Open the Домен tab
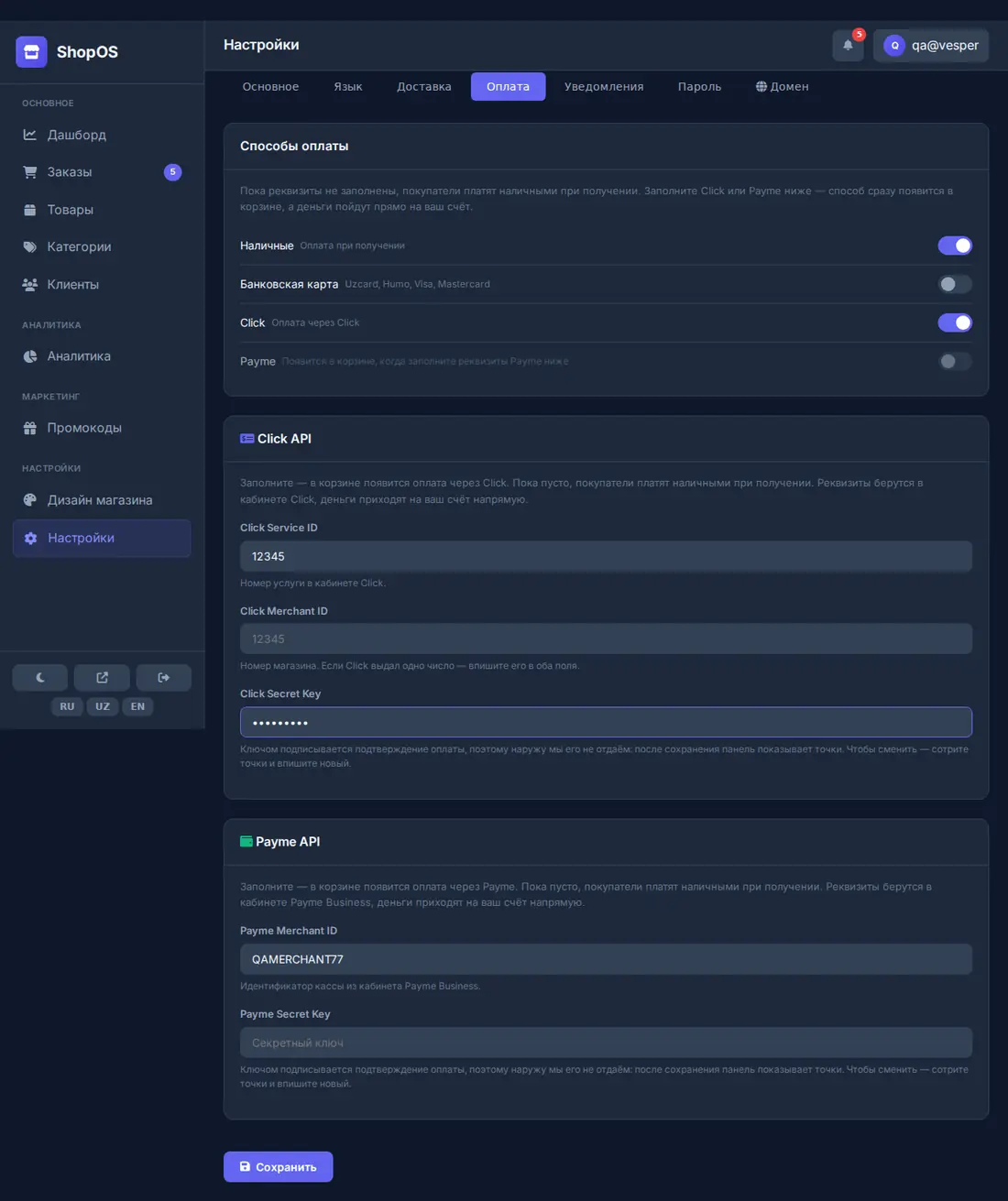This screenshot has width=1008, height=1201. pyautogui.click(x=782, y=86)
